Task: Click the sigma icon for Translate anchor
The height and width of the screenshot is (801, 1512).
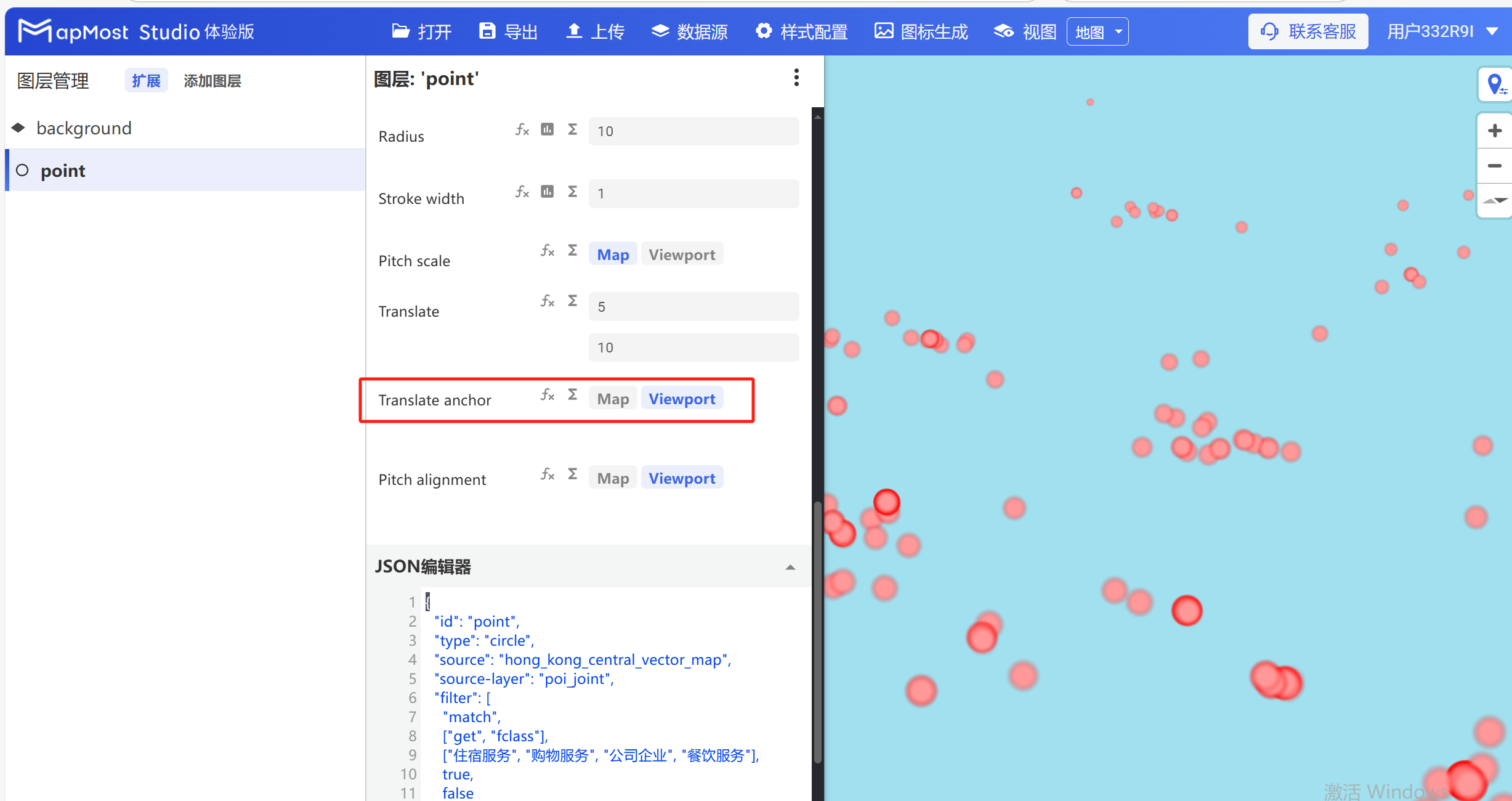Action: point(572,394)
